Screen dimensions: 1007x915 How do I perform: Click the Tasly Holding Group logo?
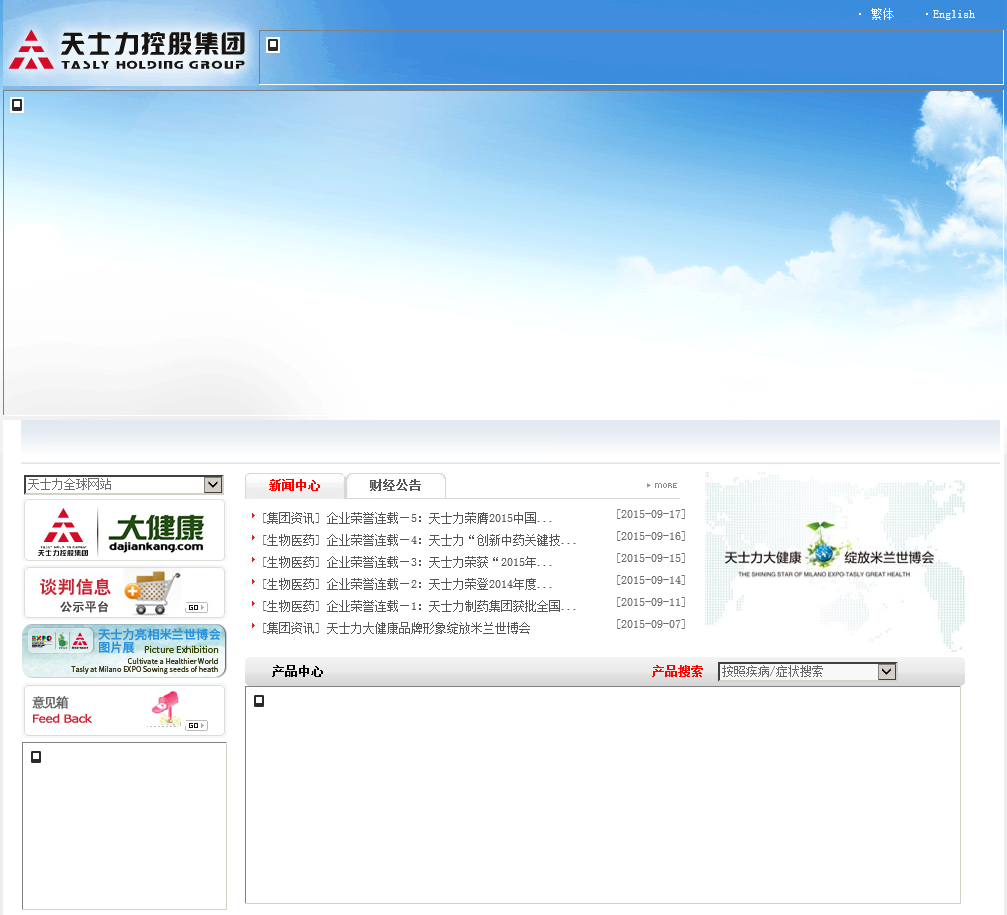pos(127,49)
